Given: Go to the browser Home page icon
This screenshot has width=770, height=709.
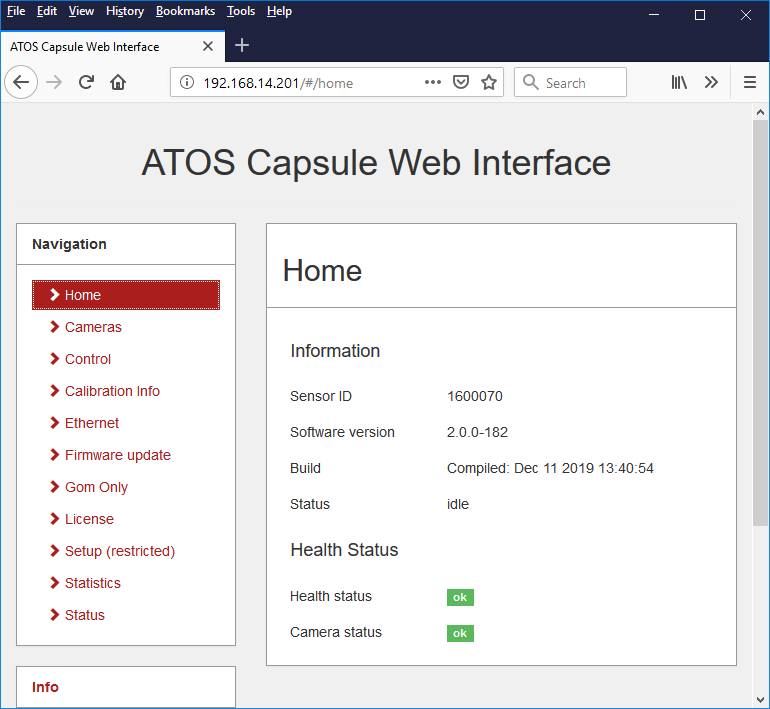Looking at the screenshot, I should pos(118,82).
